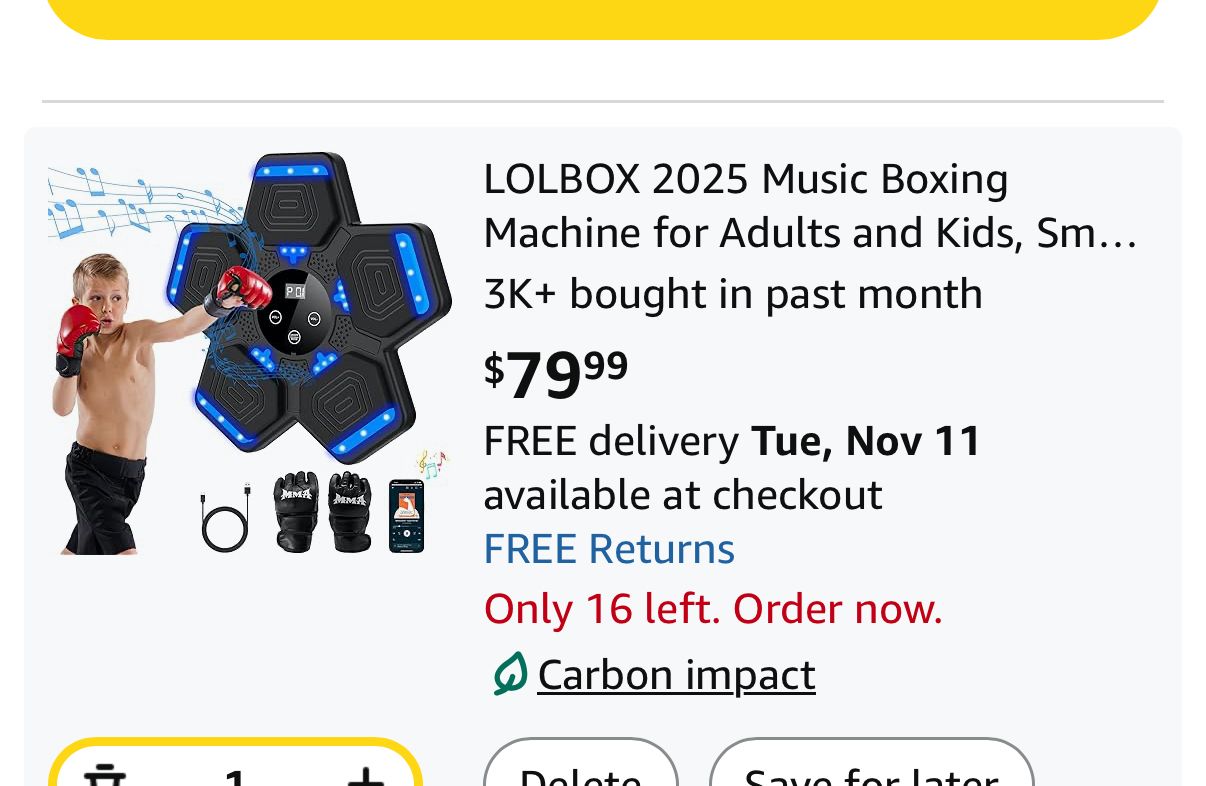Click the '3K+ bought in past month' text
This screenshot has height=786, width=1206.
(x=733, y=294)
